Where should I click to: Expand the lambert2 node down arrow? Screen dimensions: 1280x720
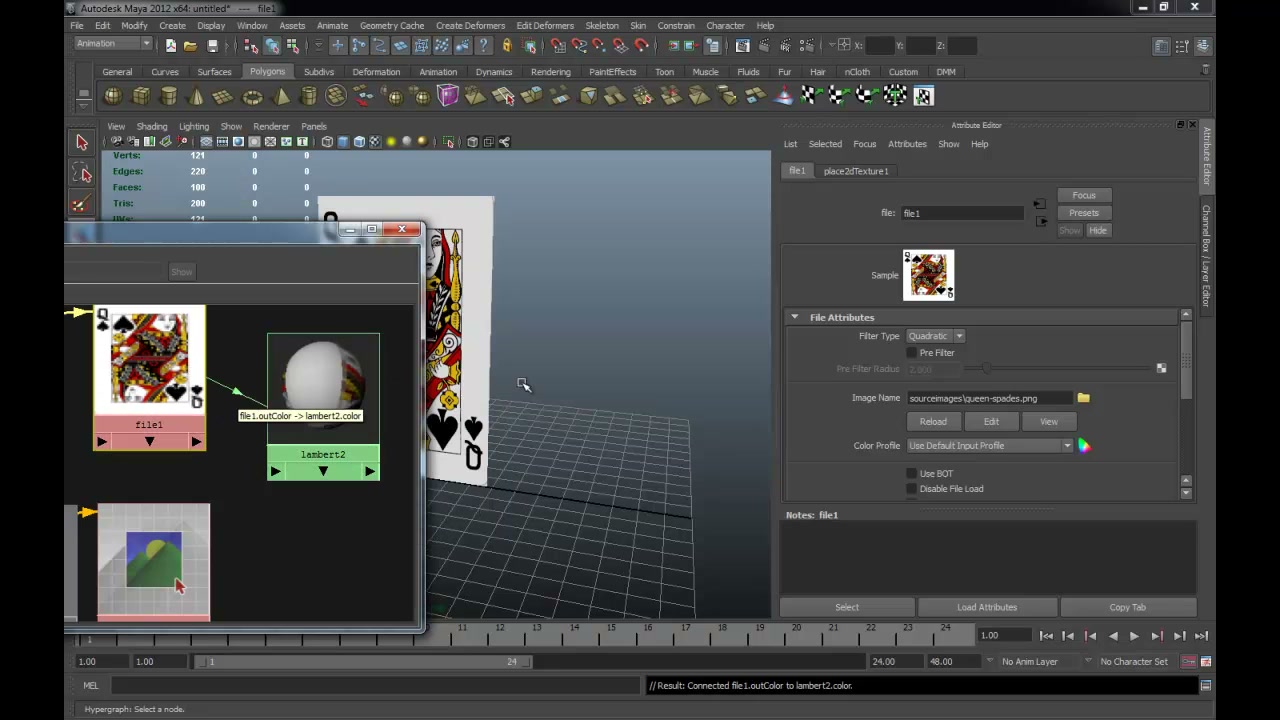323,471
